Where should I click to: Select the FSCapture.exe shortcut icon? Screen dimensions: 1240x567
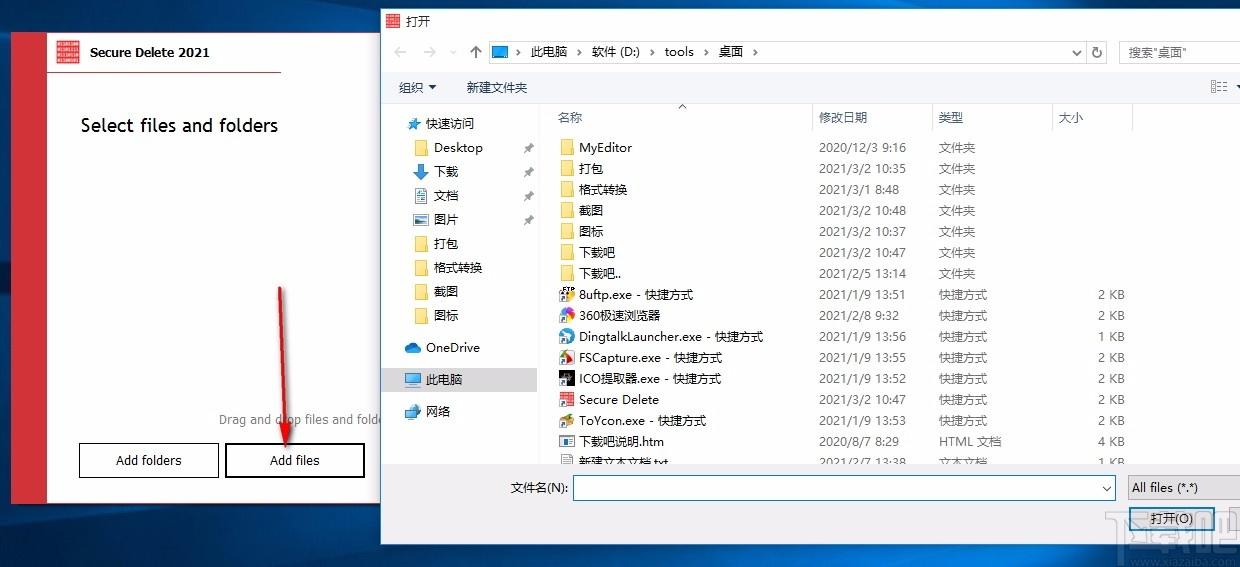[567, 357]
